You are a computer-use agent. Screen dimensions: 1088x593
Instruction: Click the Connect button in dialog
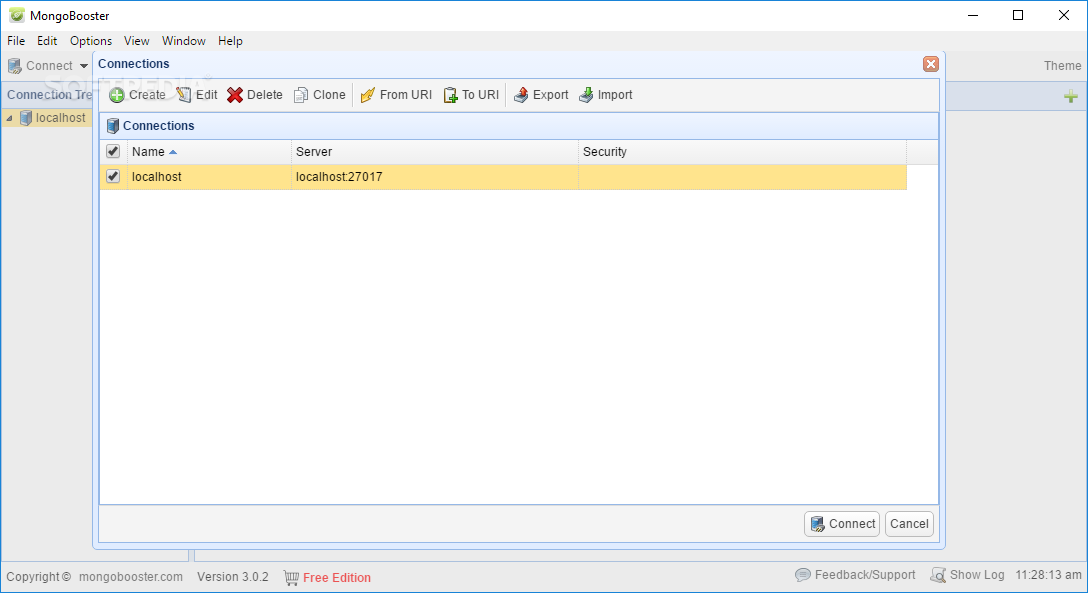click(842, 524)
